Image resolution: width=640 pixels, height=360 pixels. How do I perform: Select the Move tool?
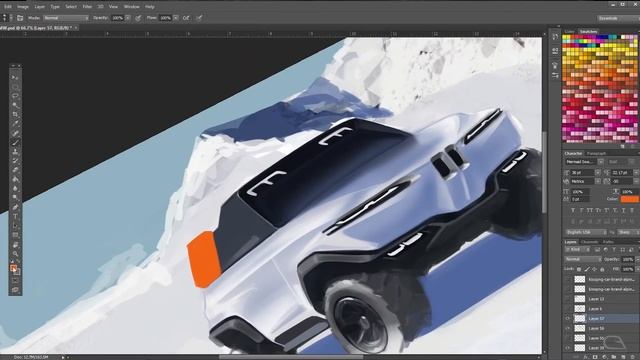(x=15, y=77)
